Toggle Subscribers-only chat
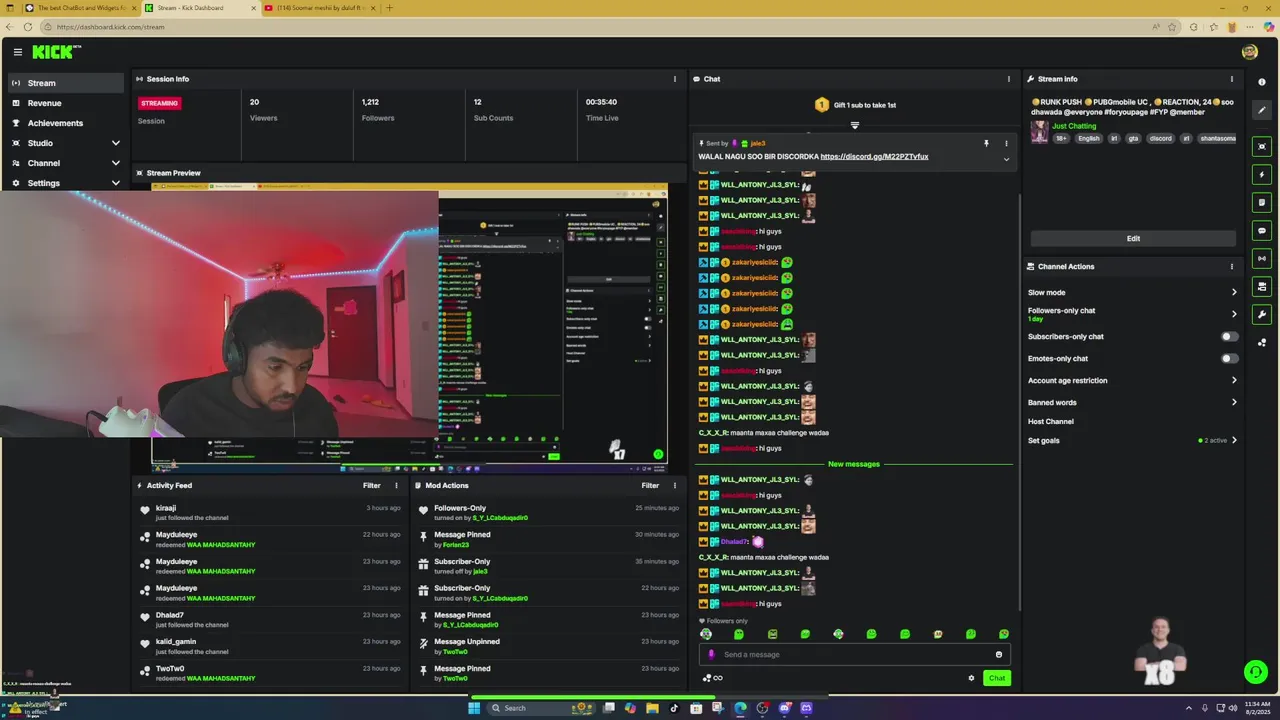 pos(1229,337)
